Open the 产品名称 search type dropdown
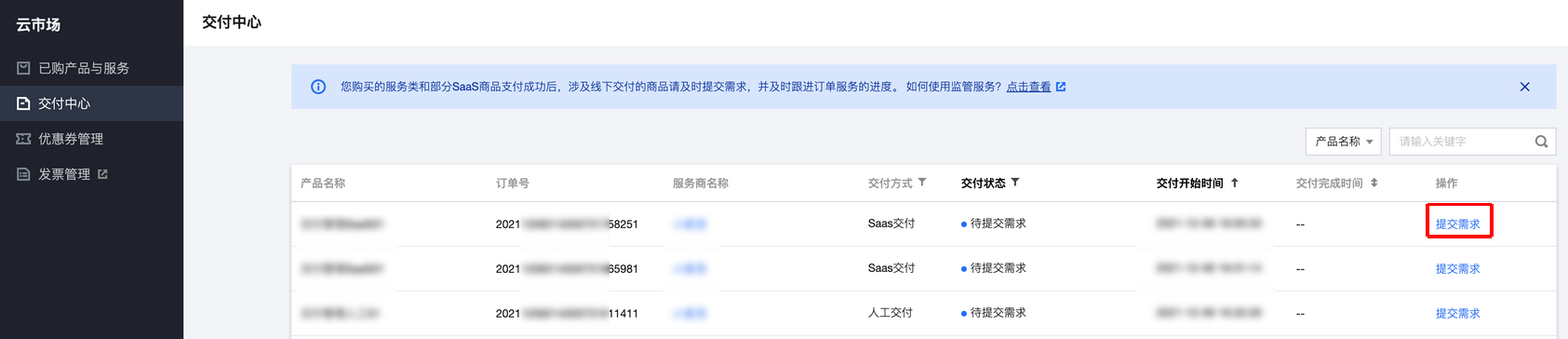The height and width of the screenshot is (339, 1568). click(1344, 142)
